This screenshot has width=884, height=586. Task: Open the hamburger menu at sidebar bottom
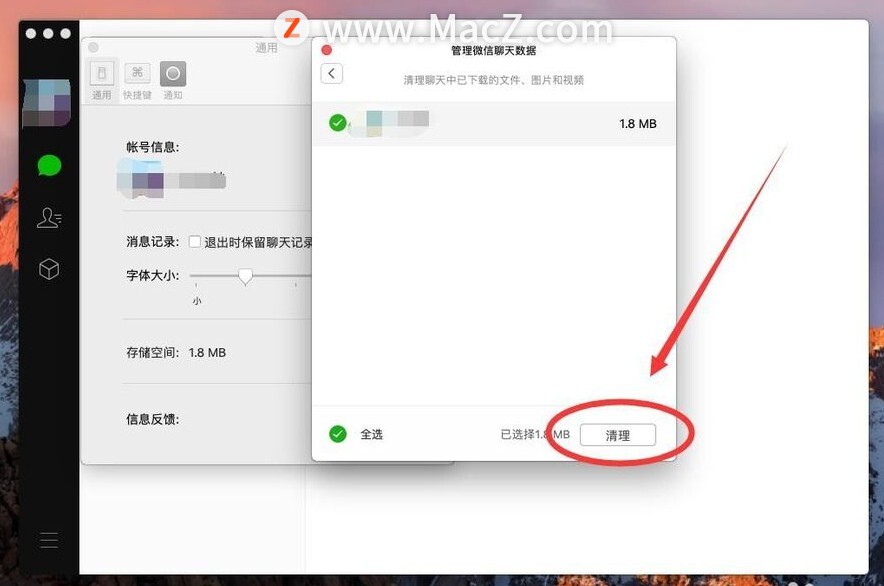49,540
